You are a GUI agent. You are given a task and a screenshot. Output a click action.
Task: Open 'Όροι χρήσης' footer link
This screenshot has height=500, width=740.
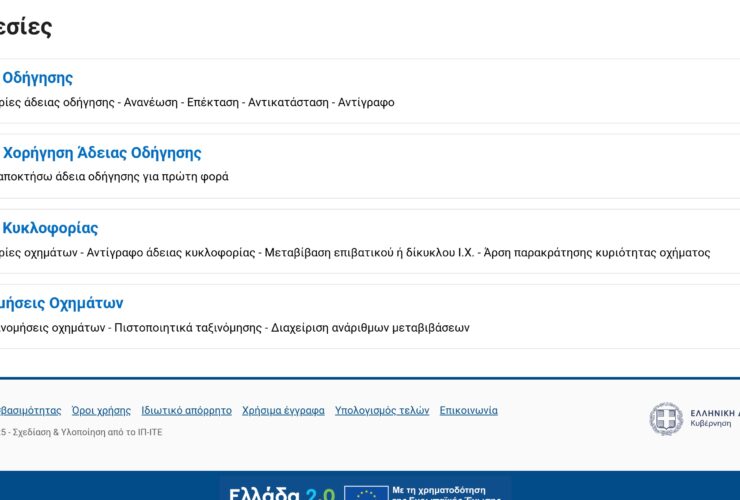101,411
